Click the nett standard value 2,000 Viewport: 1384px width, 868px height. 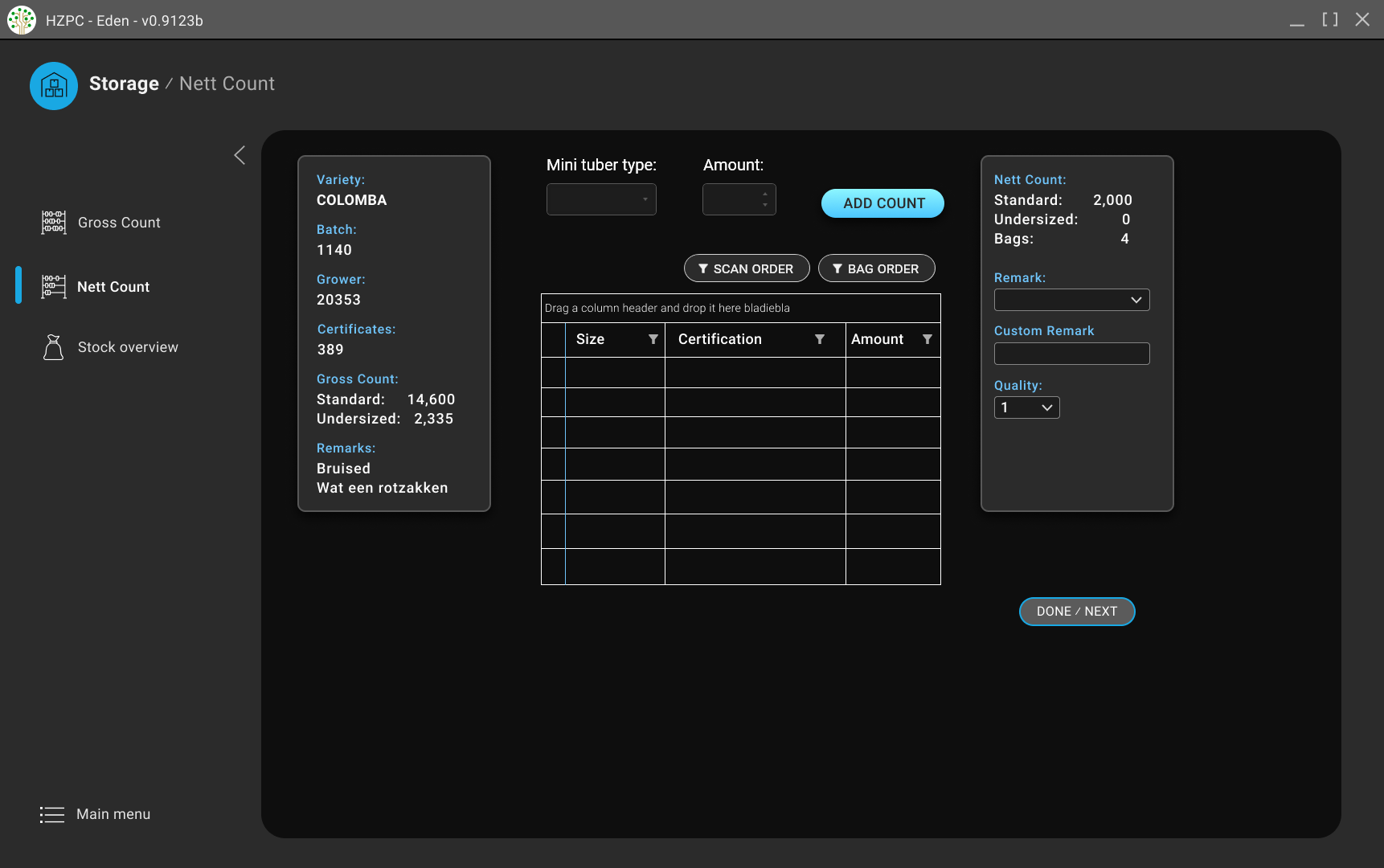pos(1112,200)
